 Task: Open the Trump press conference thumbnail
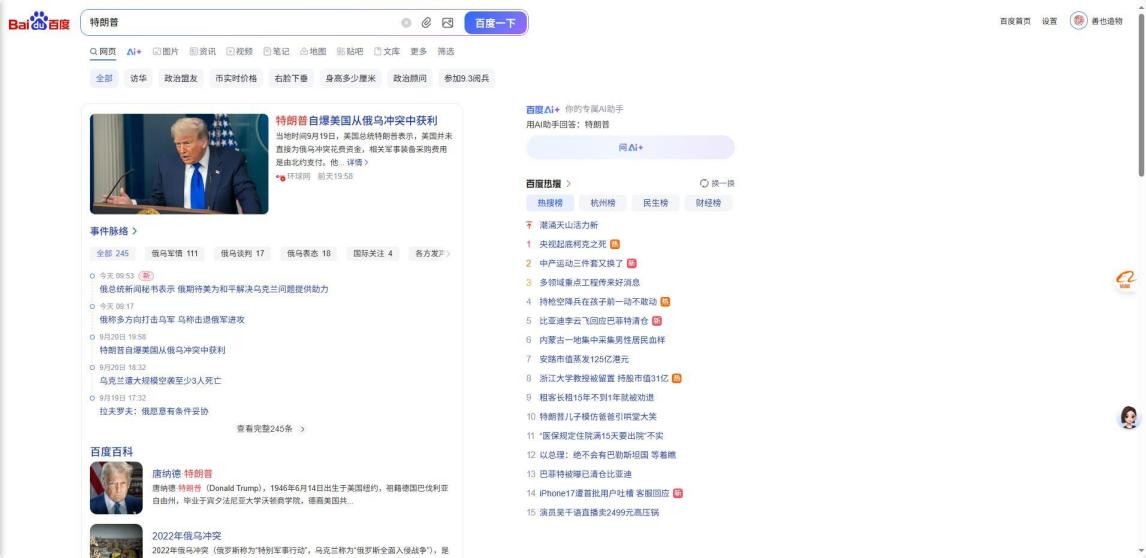[179, 164]
